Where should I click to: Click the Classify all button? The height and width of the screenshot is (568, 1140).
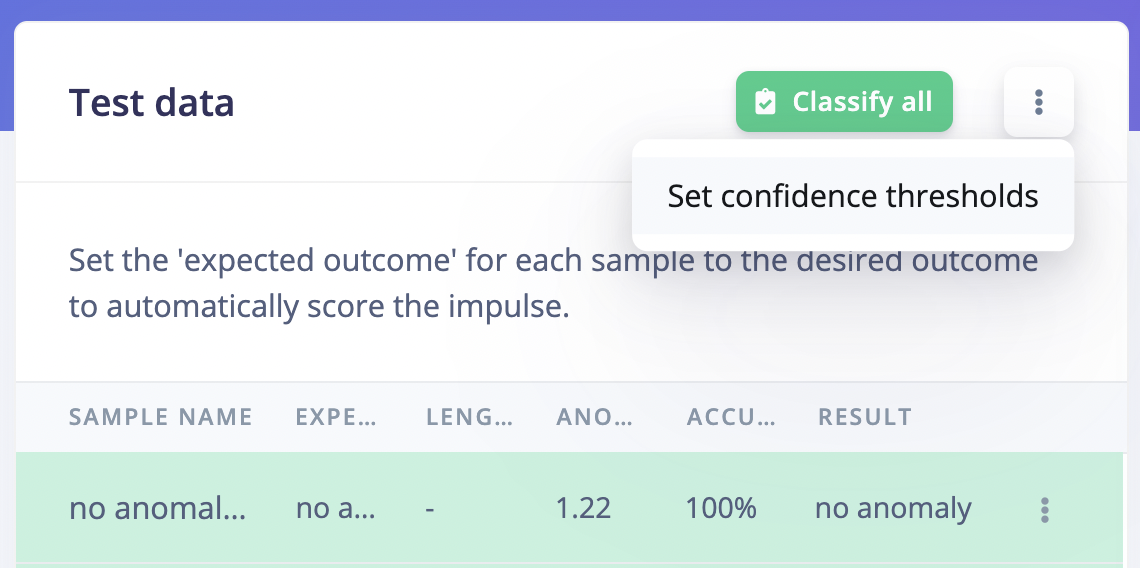pos(844,102)
